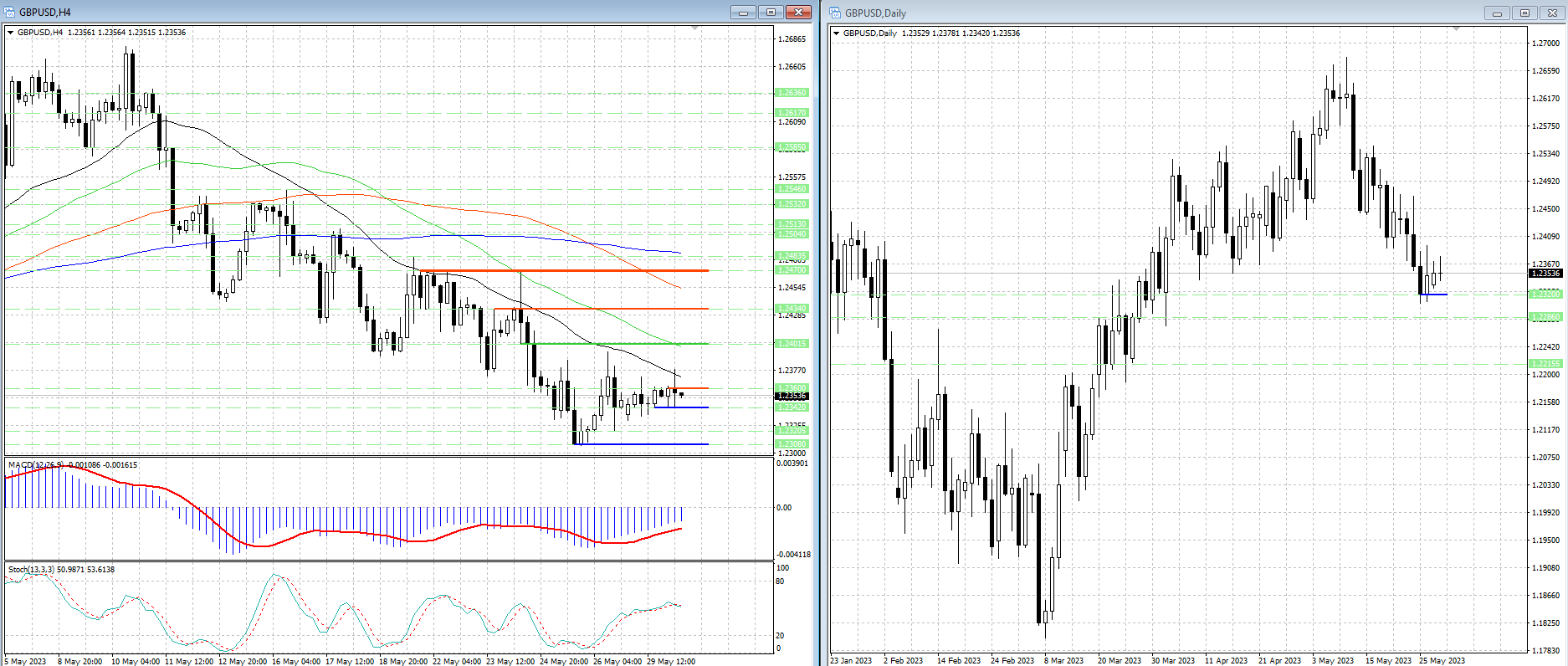Expand the GBPUSD,H4 chart dropdown arrow
This screenshot has width=1568, height=666.
[x=11, y=33]
